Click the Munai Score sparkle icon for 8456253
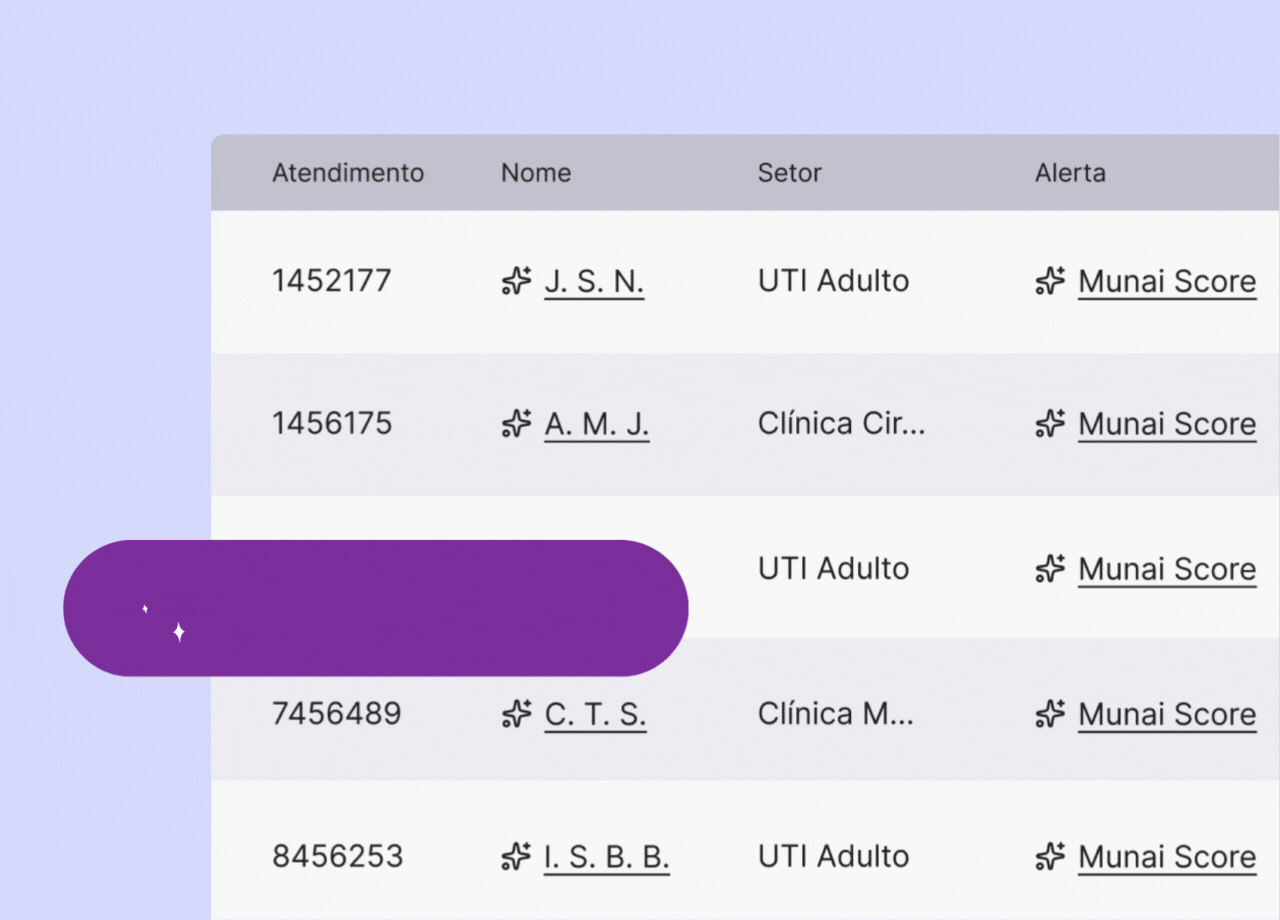Screen dimensions: 1280x920 tap(1050, 856)
